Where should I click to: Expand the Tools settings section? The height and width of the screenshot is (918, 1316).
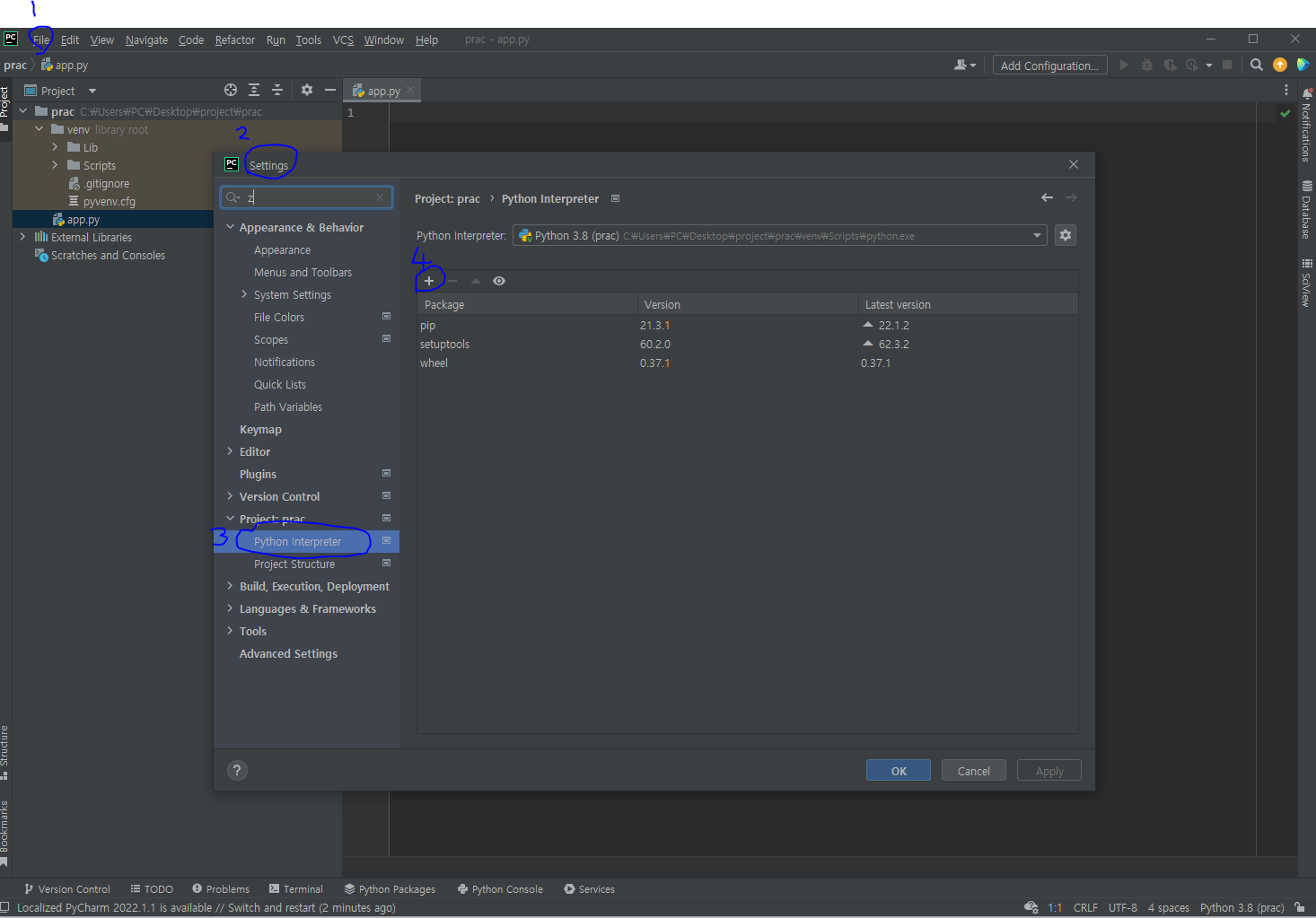230,631
